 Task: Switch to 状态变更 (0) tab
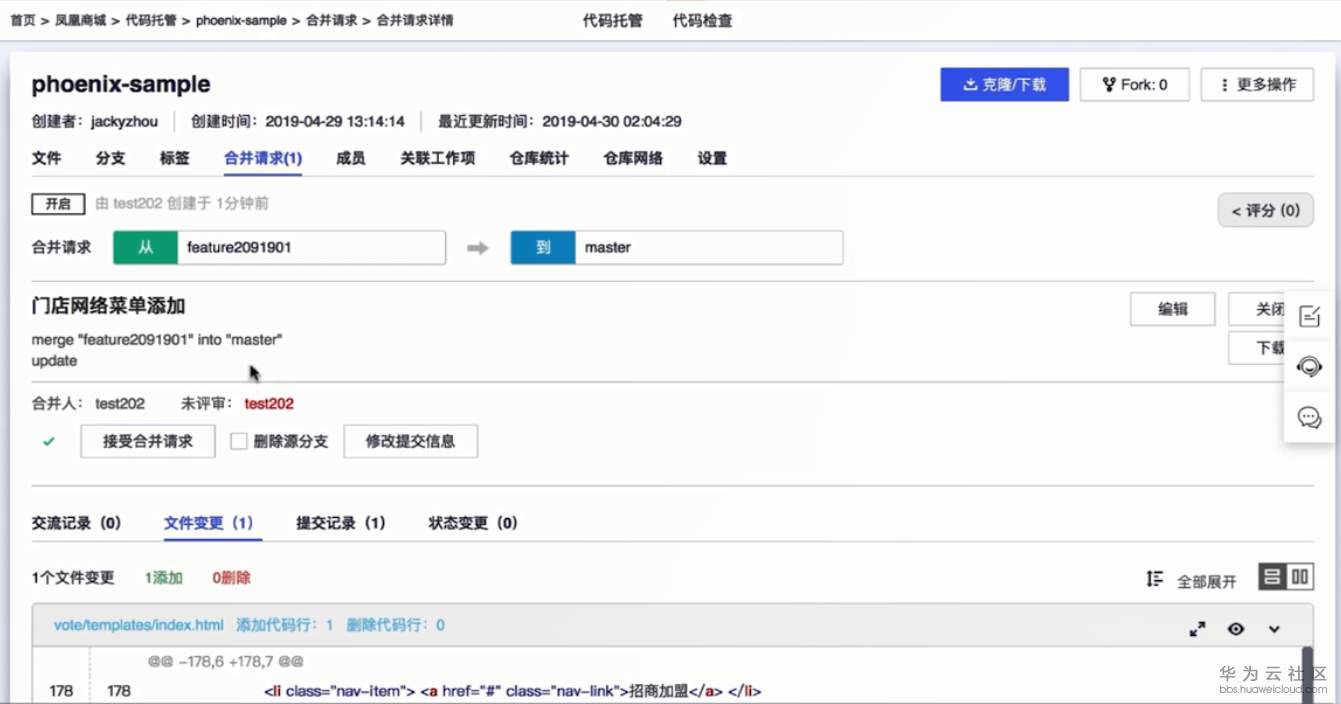pyautogui.click(x=473, y=523)
